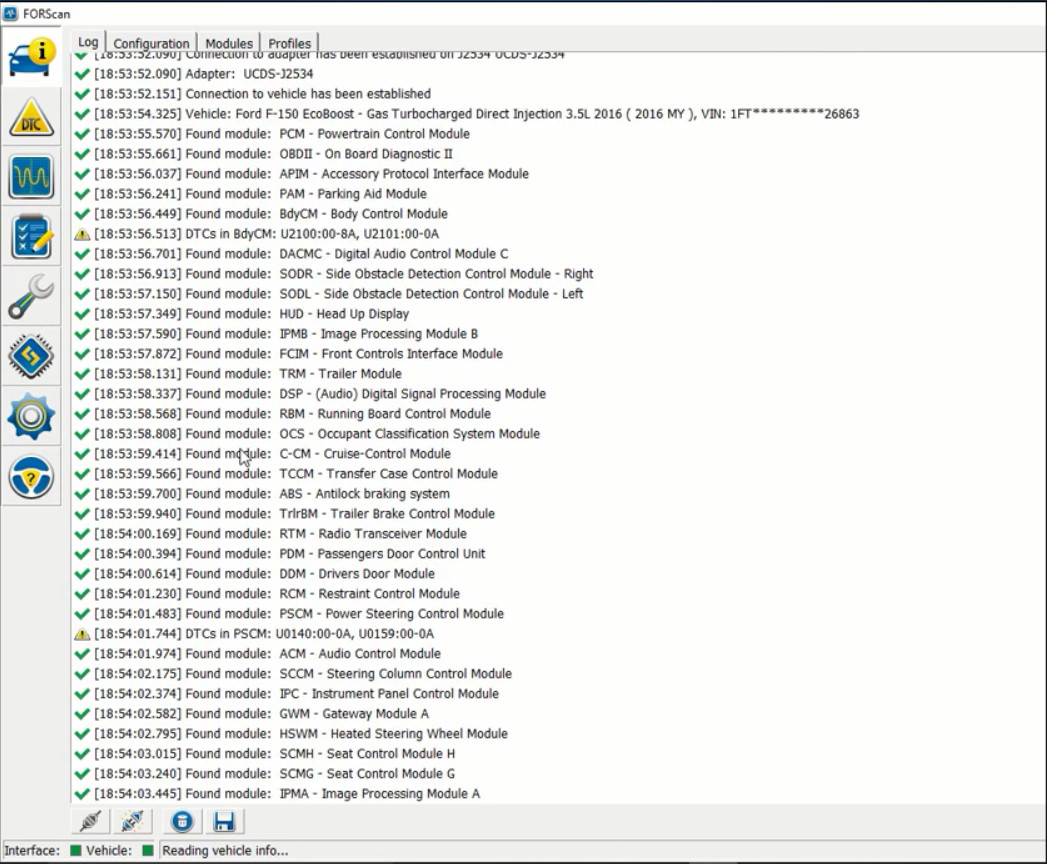
Task: Click the green Interface status indicator
Action: [75, 850]
